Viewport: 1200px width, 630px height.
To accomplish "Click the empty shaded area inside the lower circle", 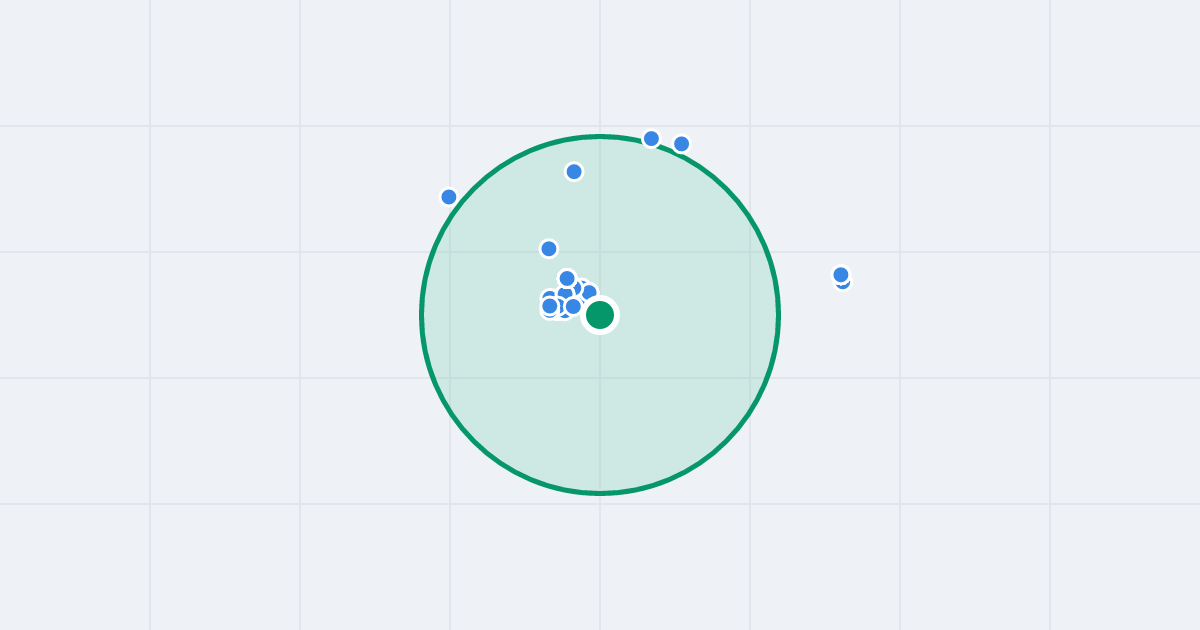I will tap(600, 420).
